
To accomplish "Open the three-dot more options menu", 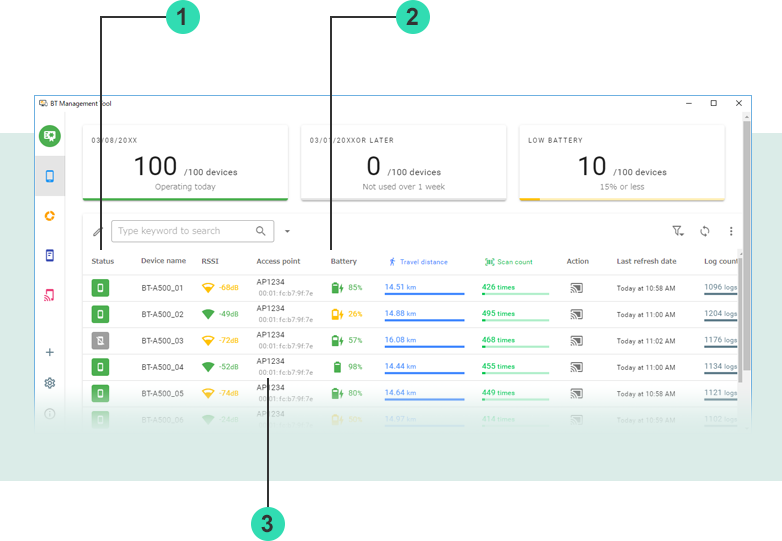I will click(x=731, y=231).
